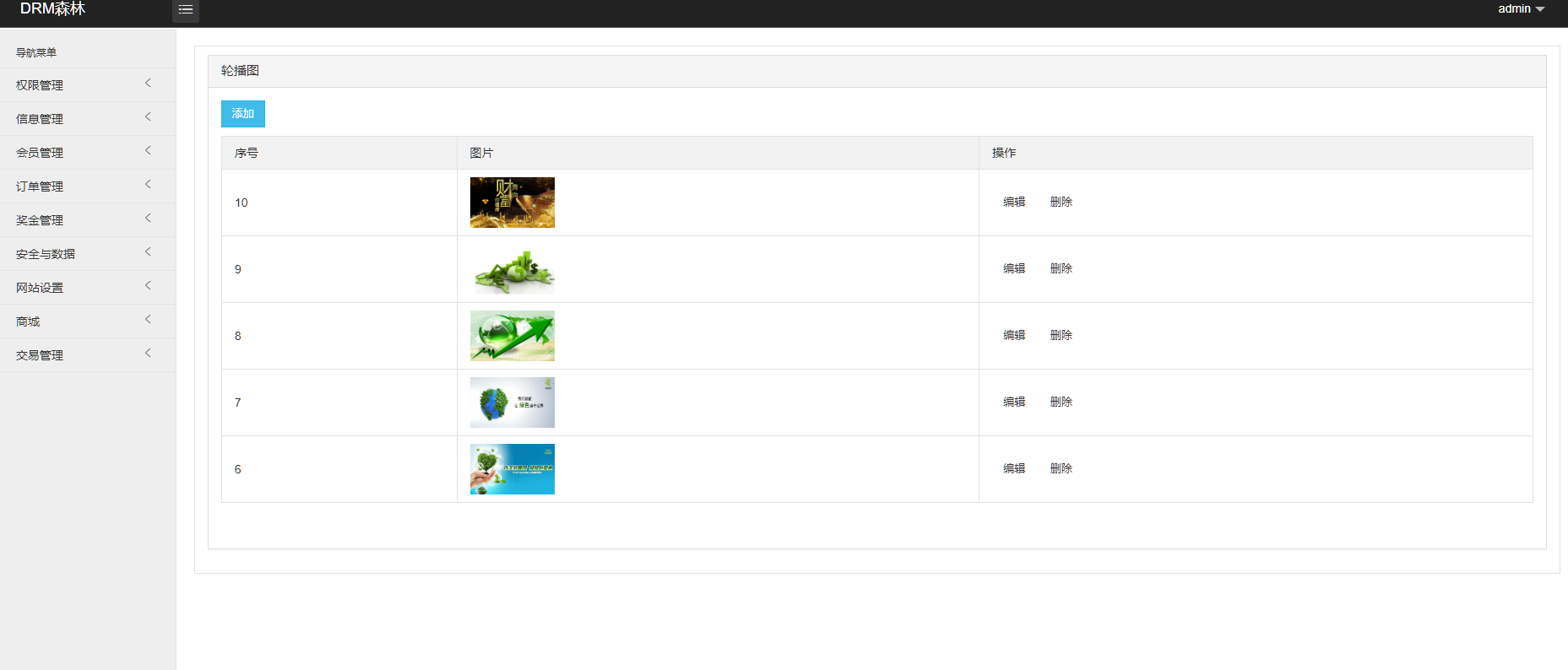Click 编辑 for carousel item 10
Screen dimensions: 1568x670
[1014, 202]
